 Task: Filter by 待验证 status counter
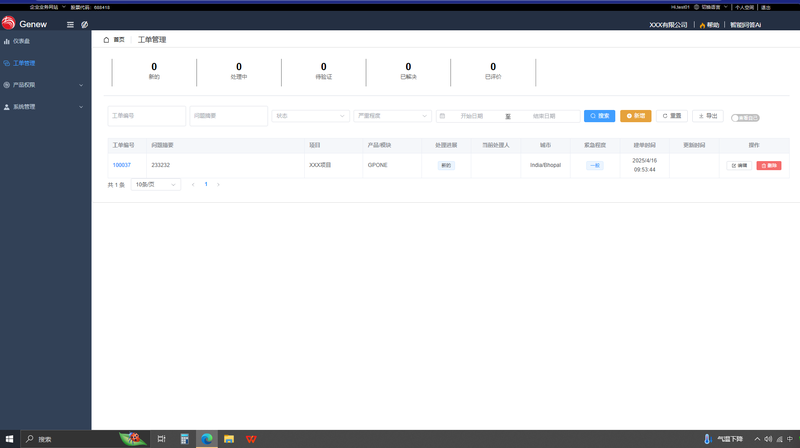pyautogui.click(x=323, y=71)
